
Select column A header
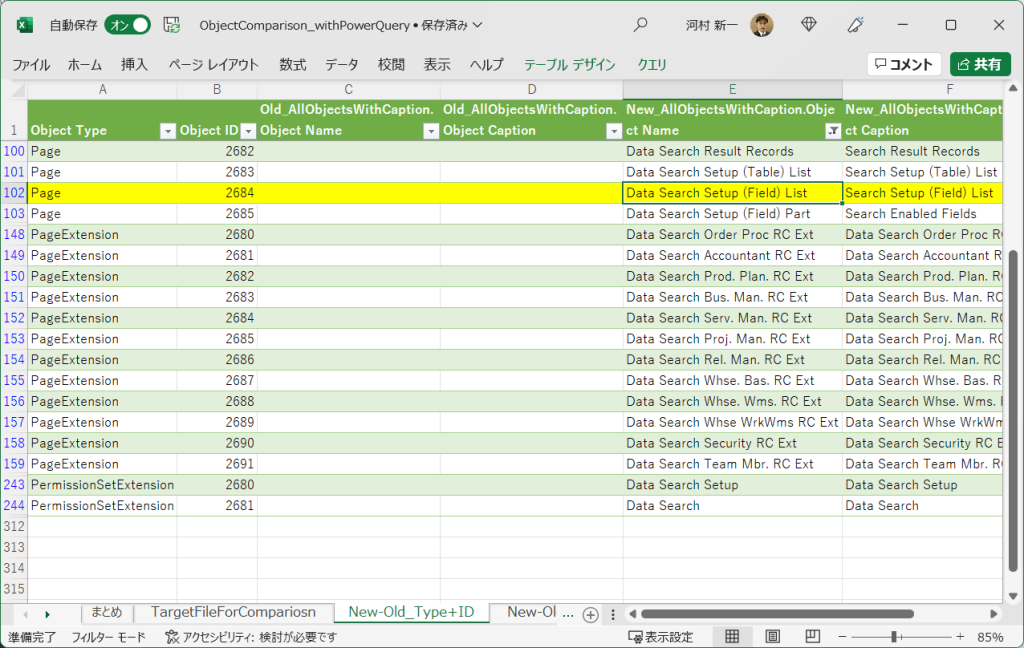pyautogui.click(x=103, y=89)
